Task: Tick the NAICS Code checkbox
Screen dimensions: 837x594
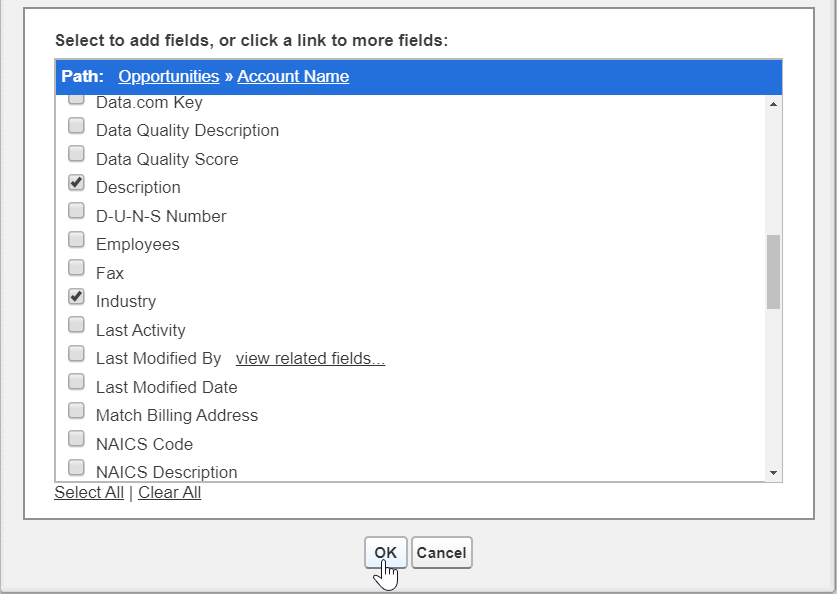Action: pos(76,439)
